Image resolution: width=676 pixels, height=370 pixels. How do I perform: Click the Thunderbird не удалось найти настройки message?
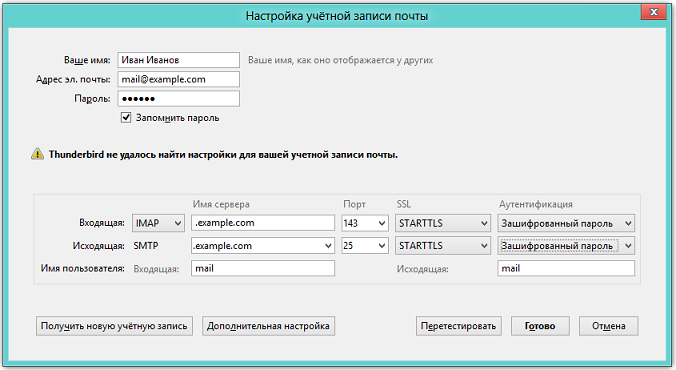223,154
